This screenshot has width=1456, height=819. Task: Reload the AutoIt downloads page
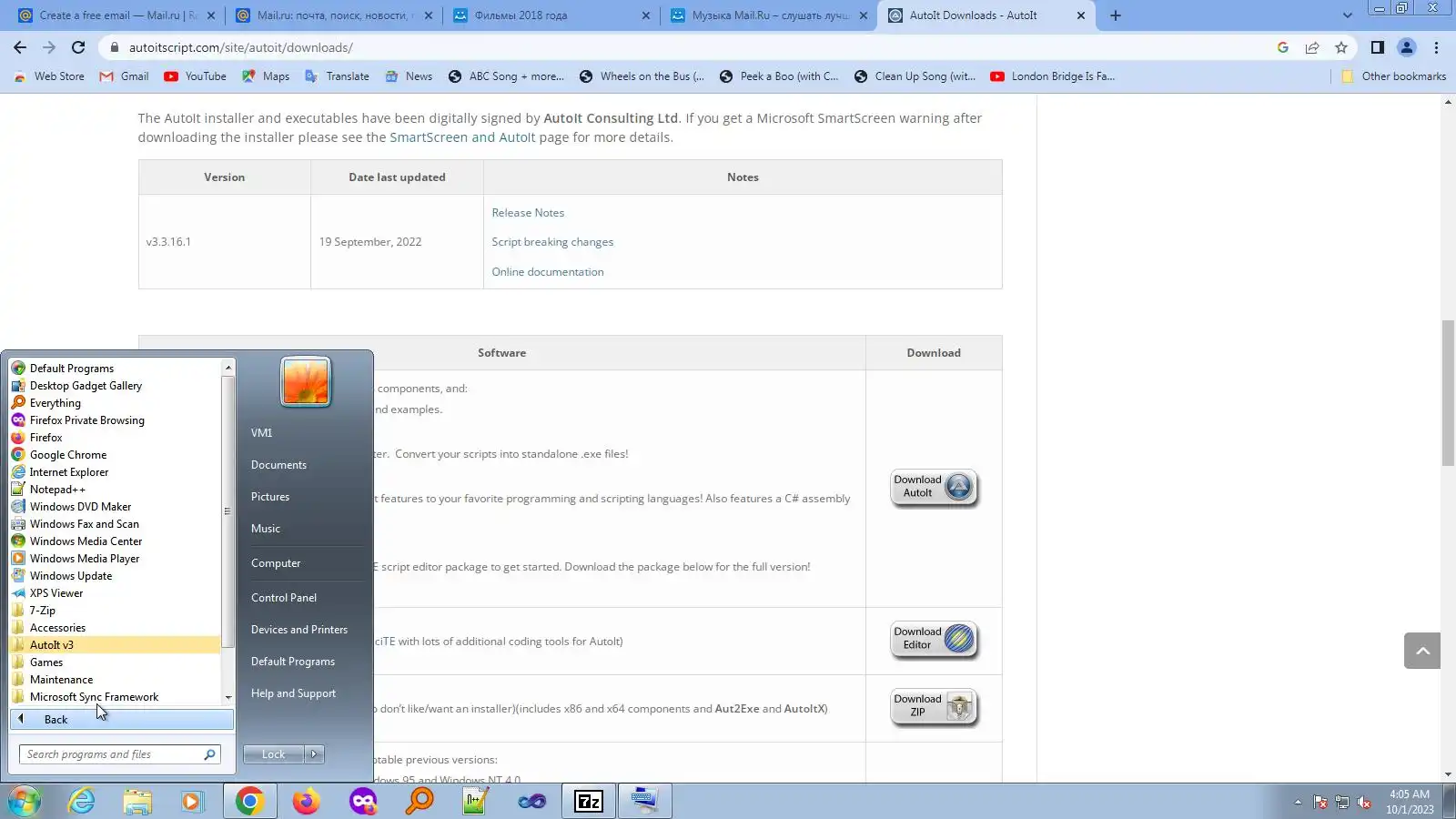tap(78, 47)
